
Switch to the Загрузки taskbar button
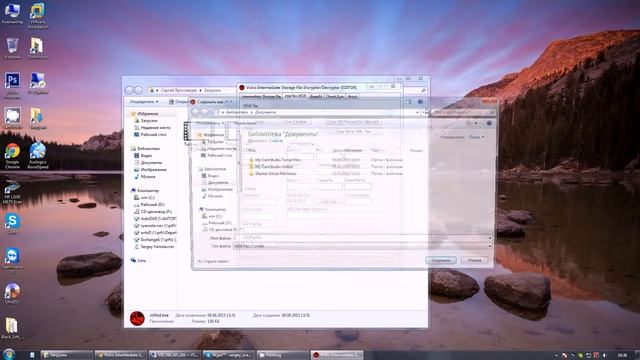[66, 355]
